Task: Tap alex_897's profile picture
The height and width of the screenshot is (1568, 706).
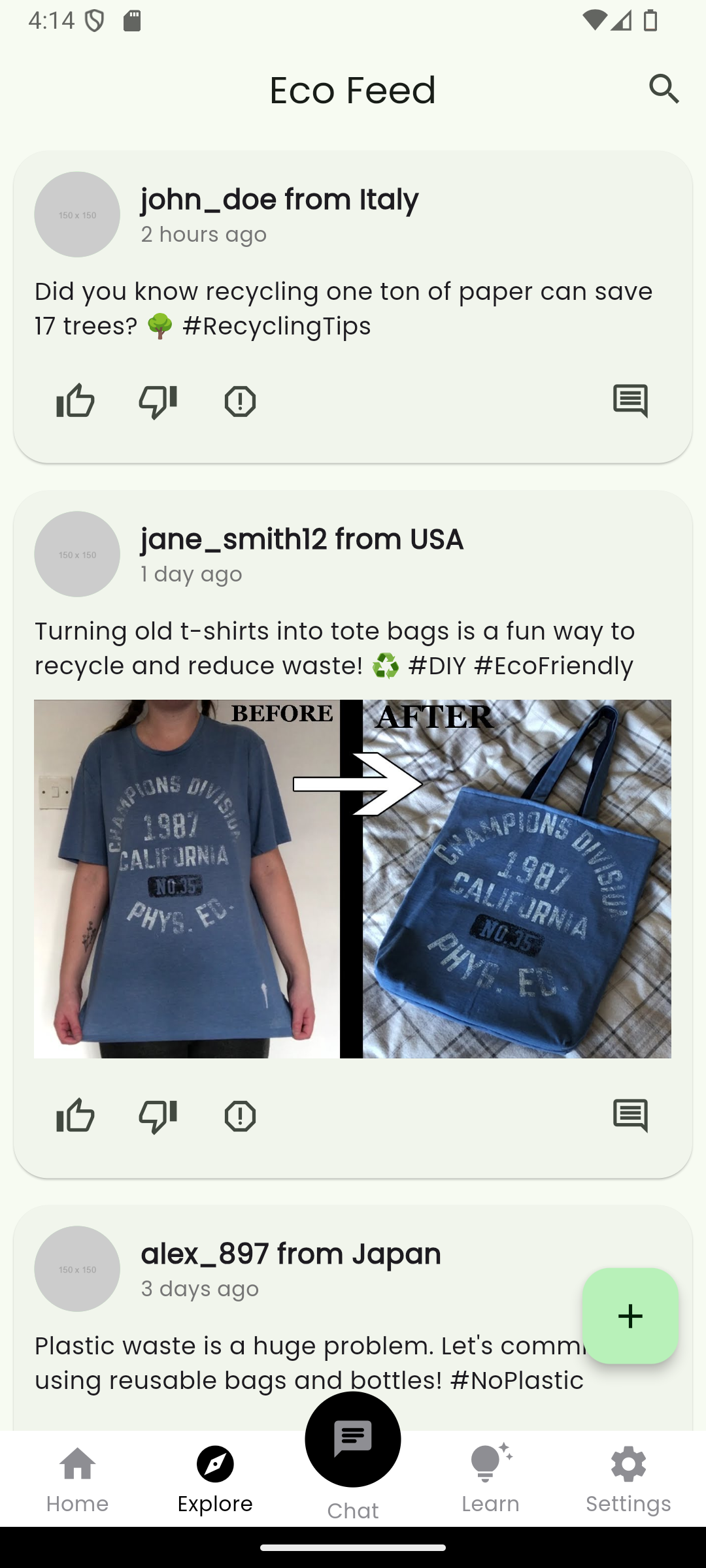Action: 77,1269
